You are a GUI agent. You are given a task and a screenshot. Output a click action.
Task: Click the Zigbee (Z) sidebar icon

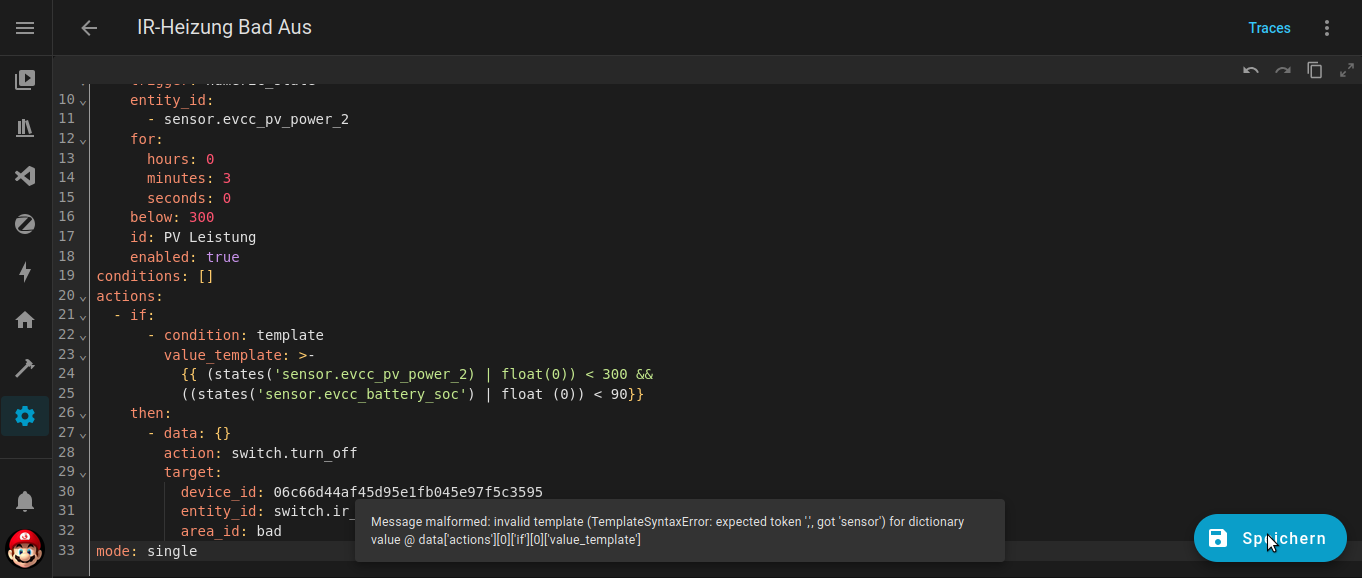[25, 224]
